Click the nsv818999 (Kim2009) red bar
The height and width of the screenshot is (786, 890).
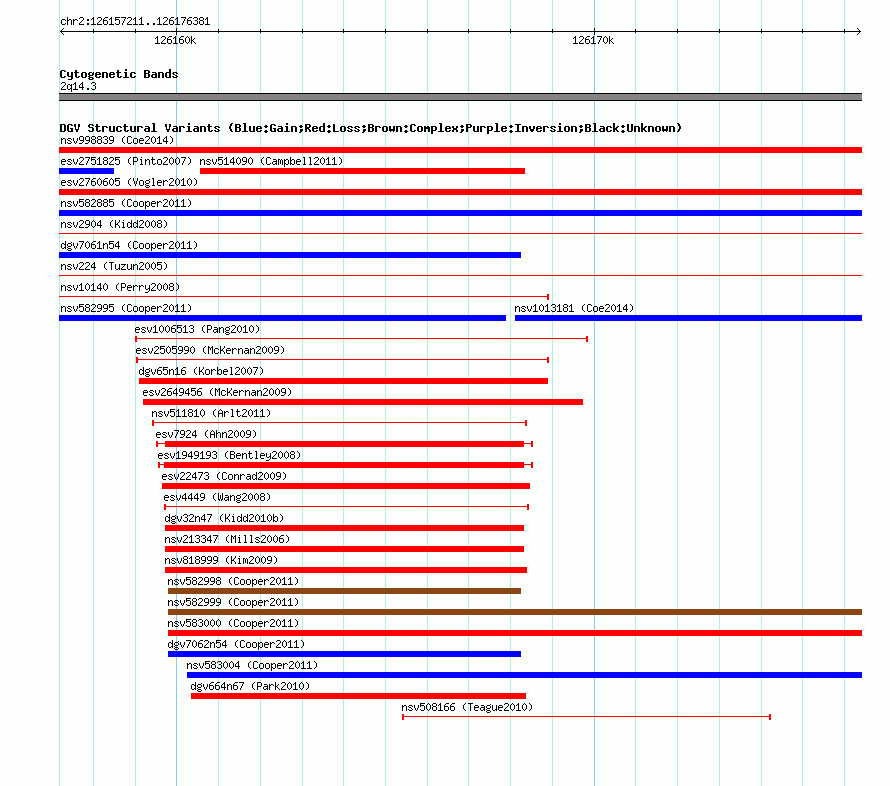(346, 570)
